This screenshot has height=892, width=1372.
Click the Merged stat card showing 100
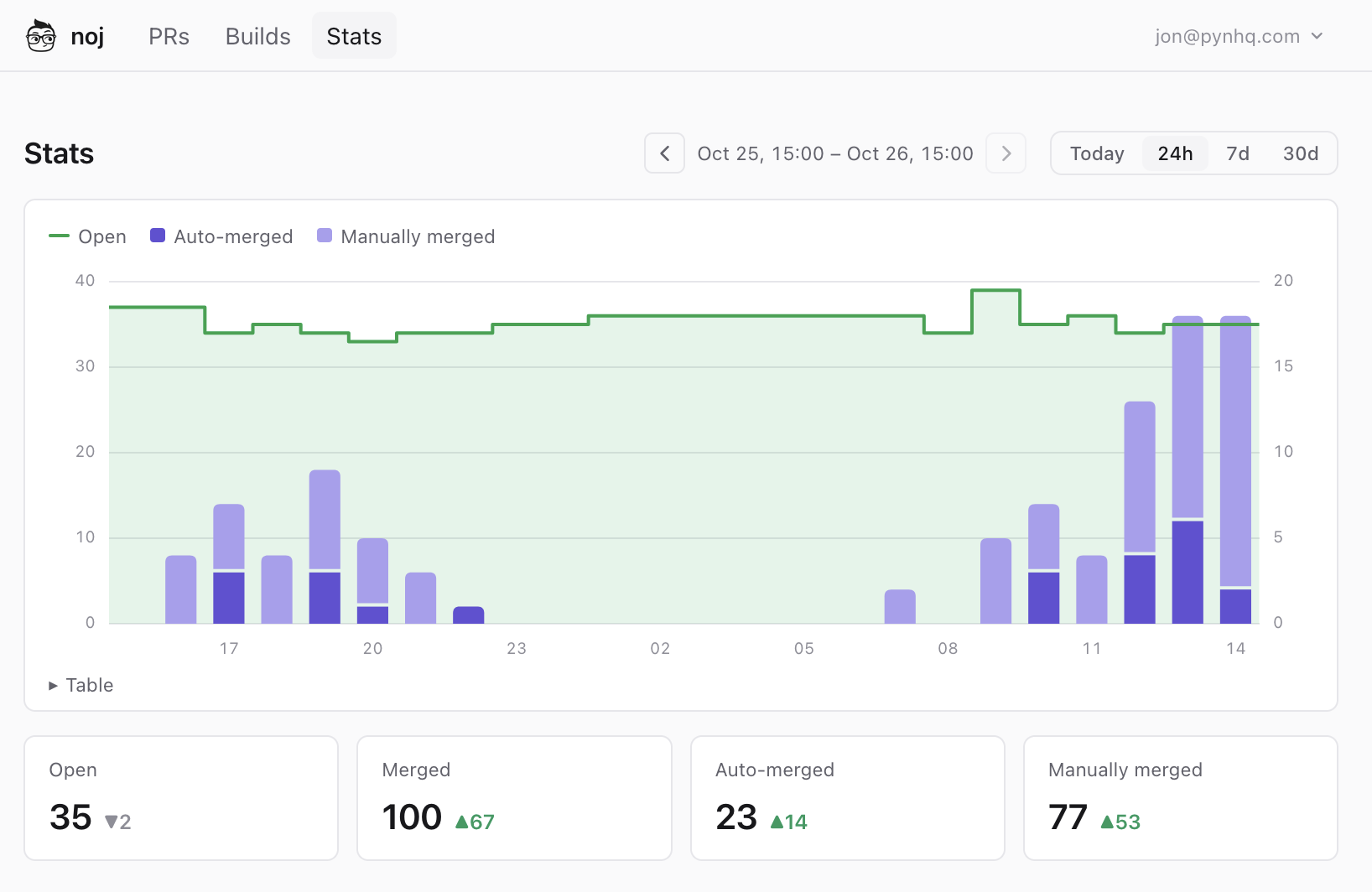point(514,798)
